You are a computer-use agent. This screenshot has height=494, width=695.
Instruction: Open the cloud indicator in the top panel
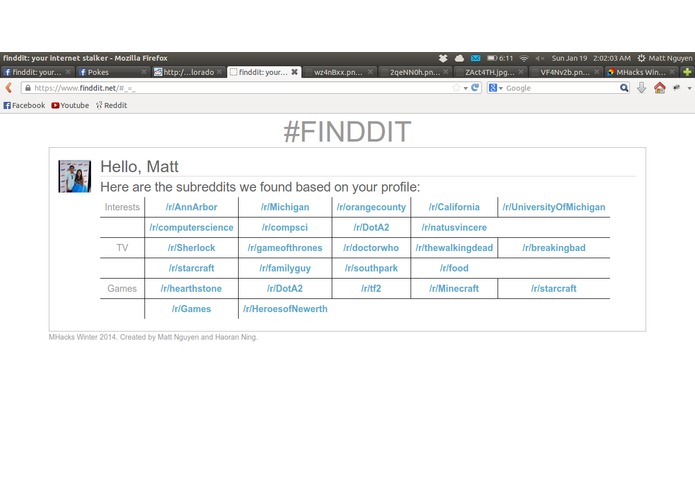click(459, 58)
